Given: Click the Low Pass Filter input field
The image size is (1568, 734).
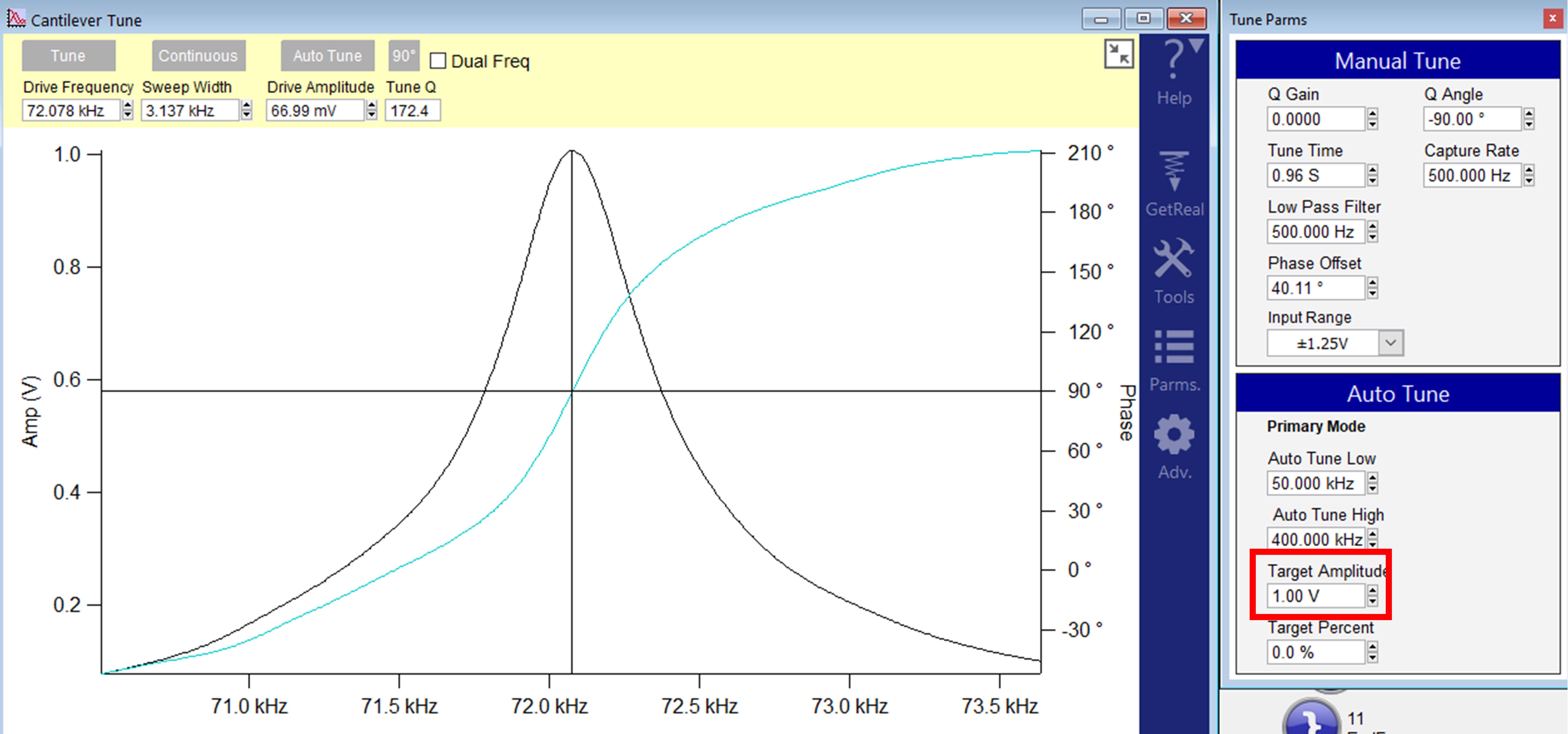Looking at the screenshot, I should (1315, 232).
